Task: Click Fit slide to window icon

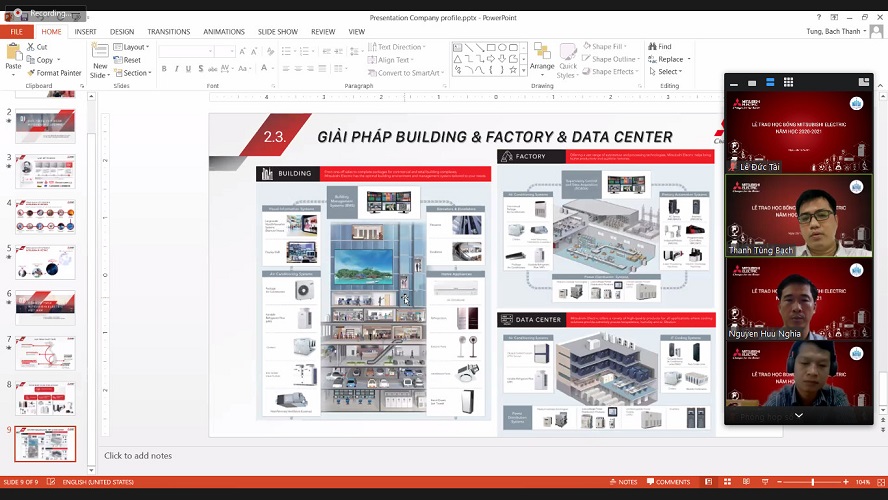Action: [x=878, y=482]
